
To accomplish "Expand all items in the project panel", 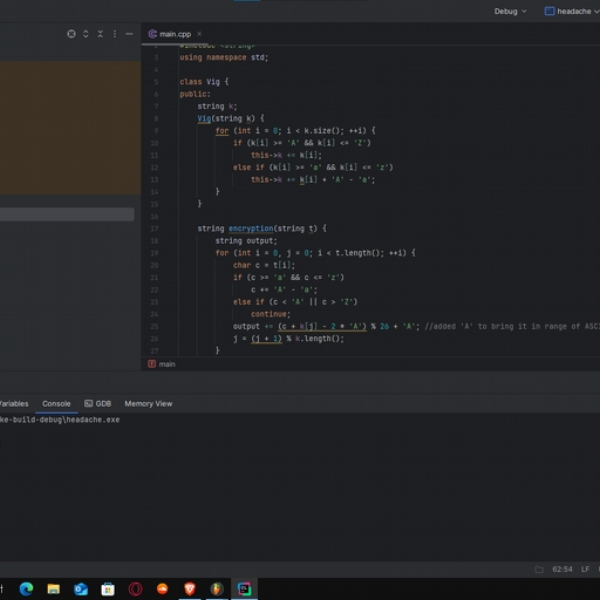I will 86,34.
